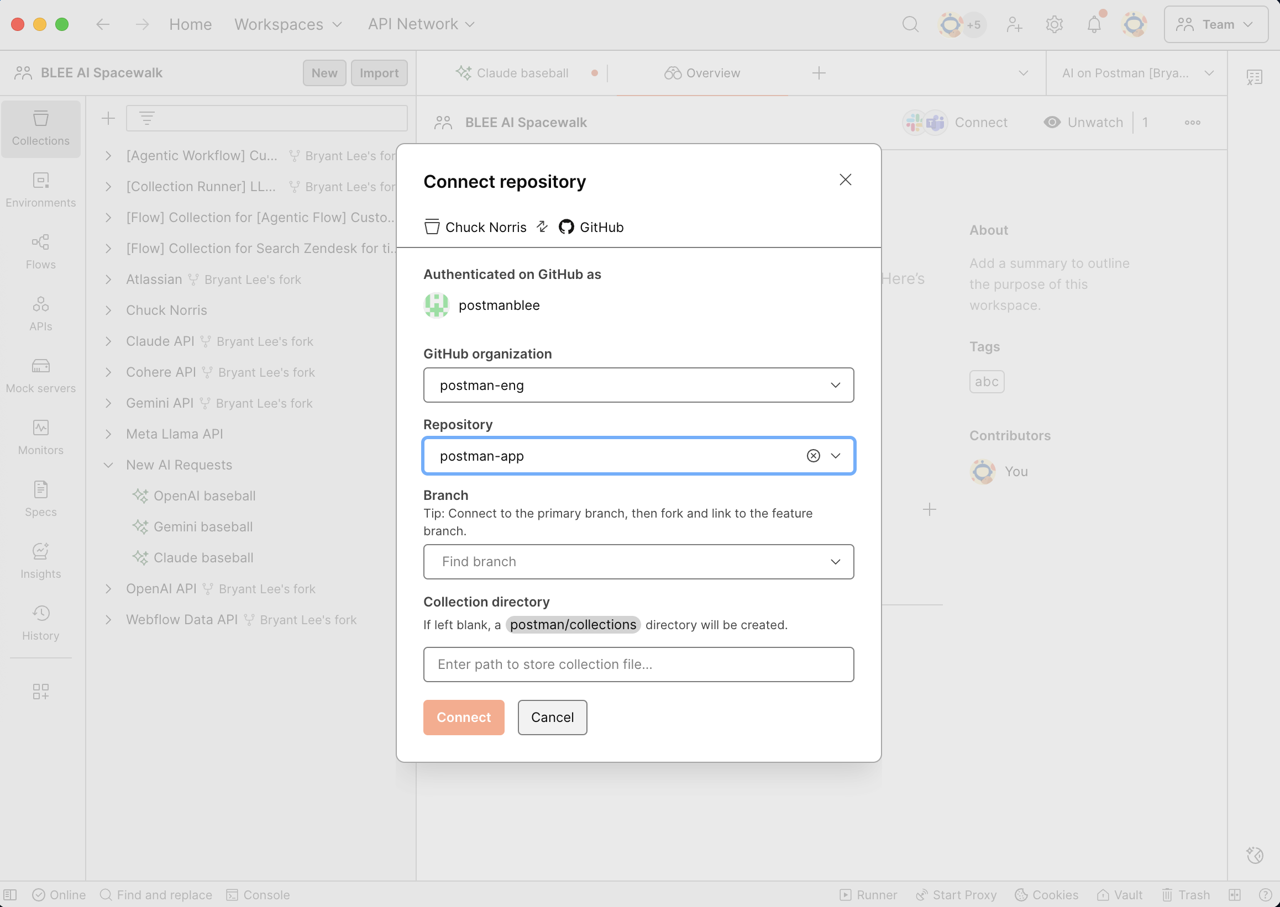Select the Environments sidebar icon
Image resolution: width=1280 pixels, height=907 pixels.
(40, 190)
